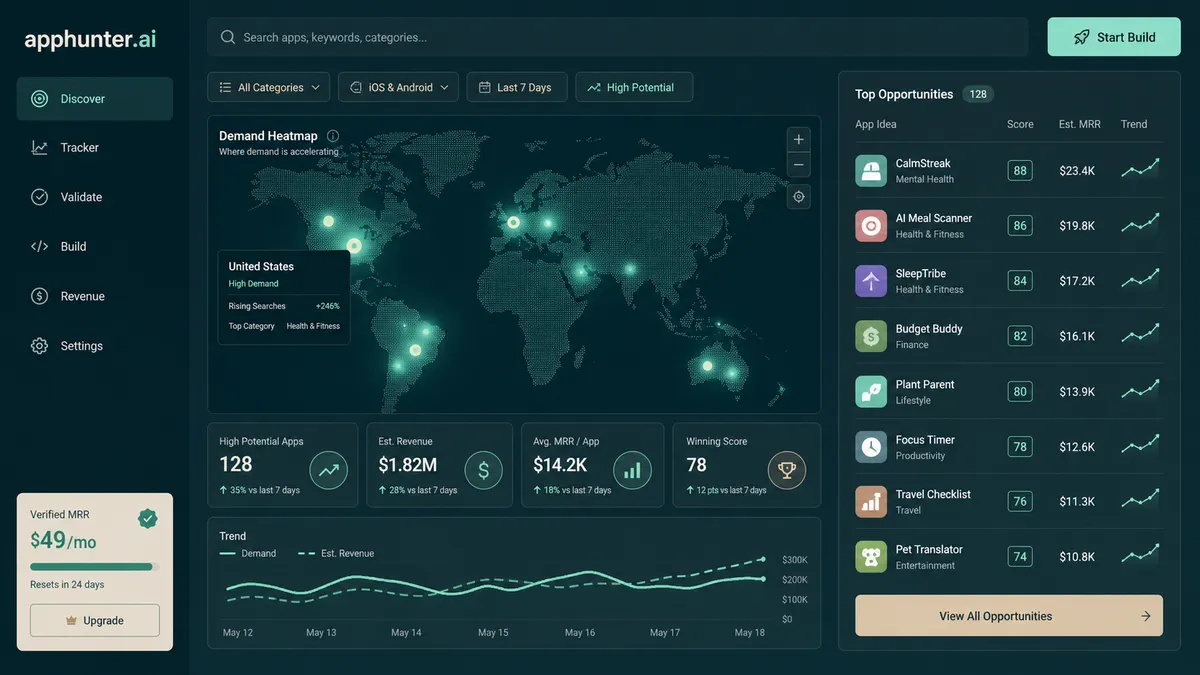Viewport: 1200px width, 675px height.
Task: Click the Verified MRR badge check icon
Action: [x=147, y=518]
